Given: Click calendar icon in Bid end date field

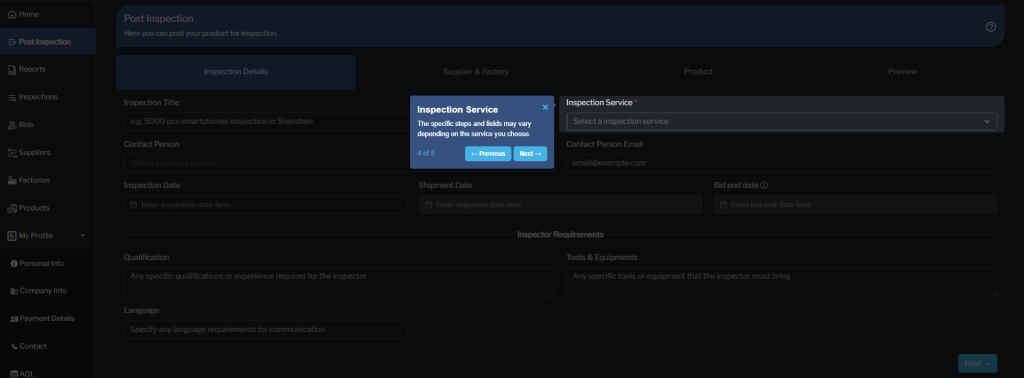Looking at the screenshot, I should click(x=724, y=205).
